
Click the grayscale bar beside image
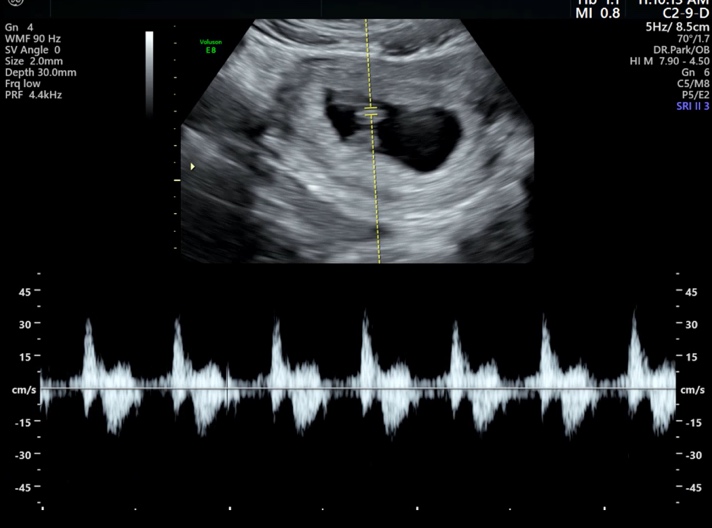pyautogui.click(x=149, y=74)
